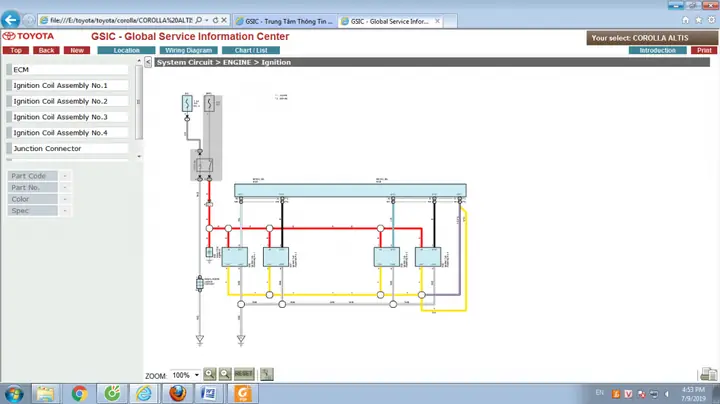
Task: Click the red Back button
Action: tap(46, 50)
